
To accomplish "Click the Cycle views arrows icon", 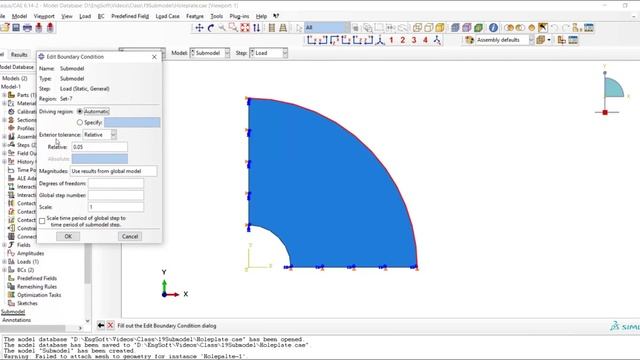I will coord(256,28).
